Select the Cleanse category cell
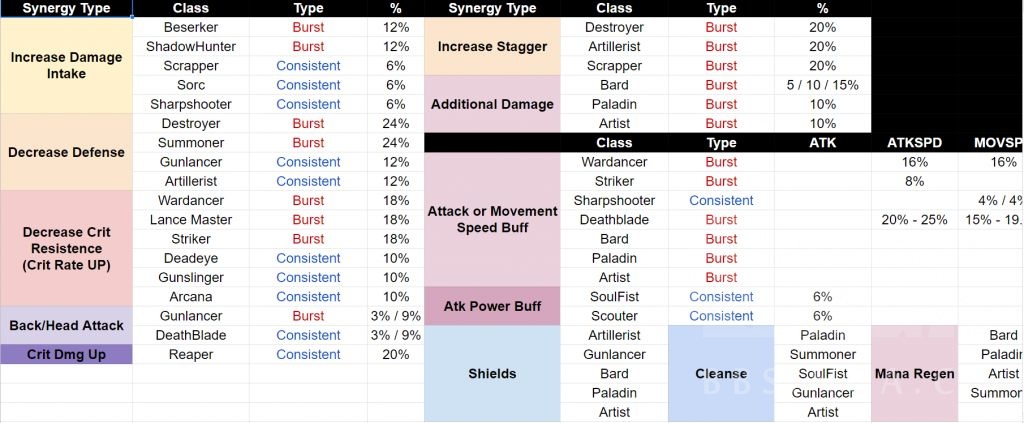The image size is (1024, 423). click(x=720, y=373)
